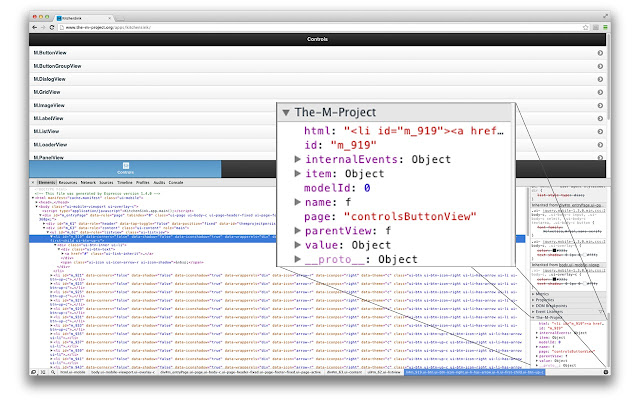This screenshot has width=640, height=400.
Task: Click the page icon in the address bar
Action: point(62,27)
